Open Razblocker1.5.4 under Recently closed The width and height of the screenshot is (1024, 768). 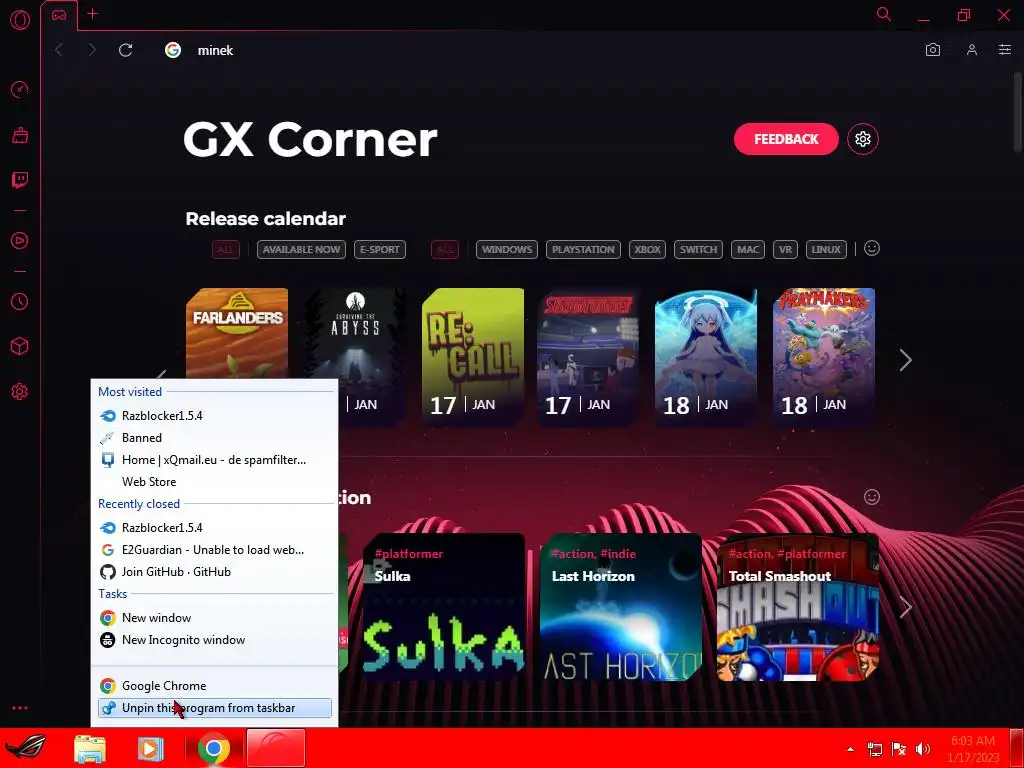pyautogui.click(x=214, y=528)
